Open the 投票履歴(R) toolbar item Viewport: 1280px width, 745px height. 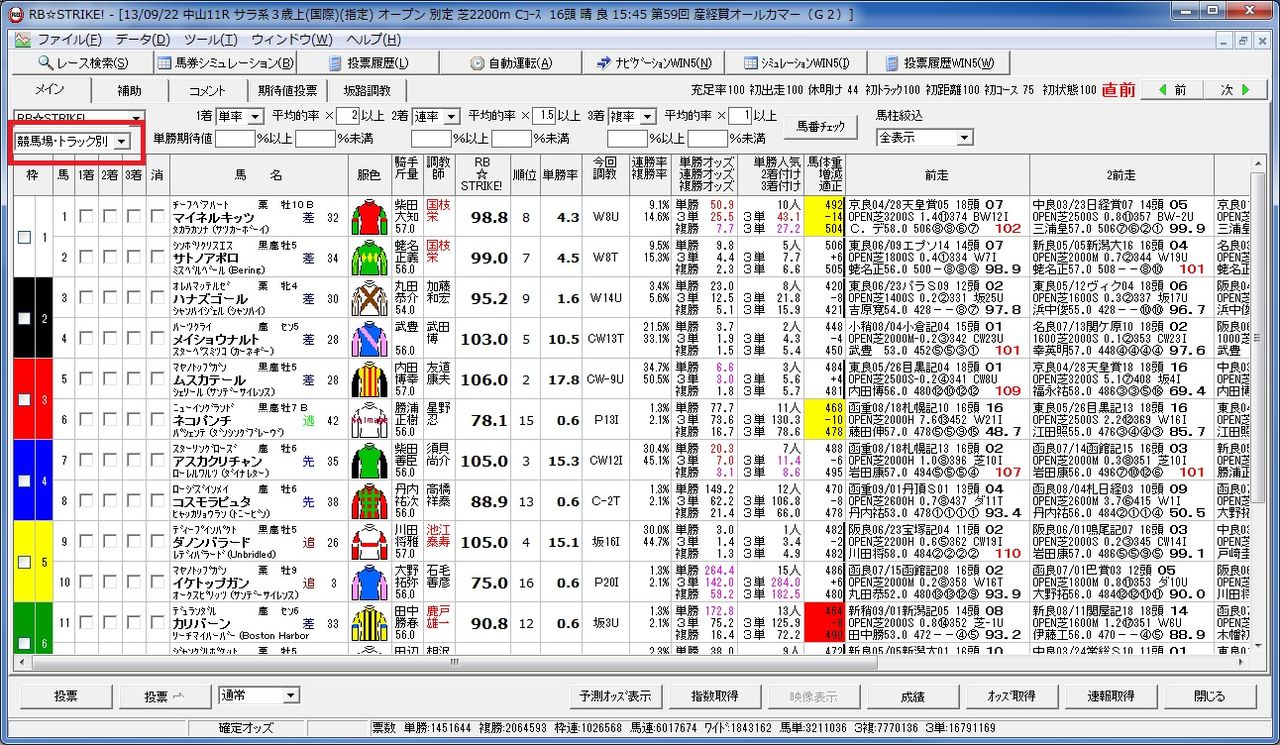click(x=369, y=63)
